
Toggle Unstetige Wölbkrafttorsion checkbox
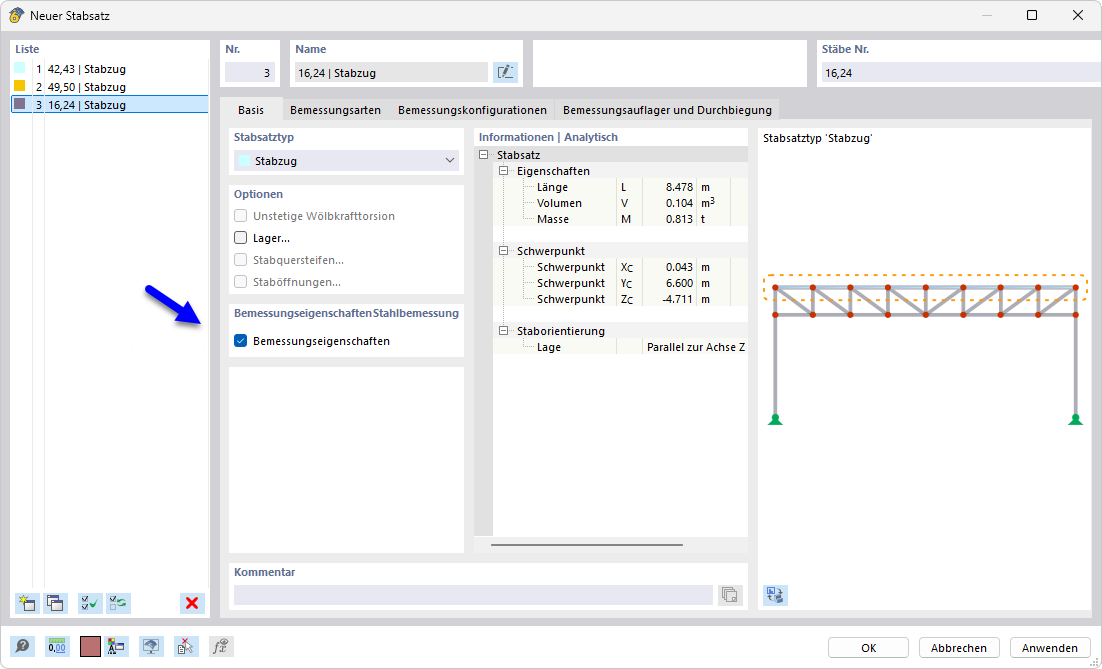240,216
